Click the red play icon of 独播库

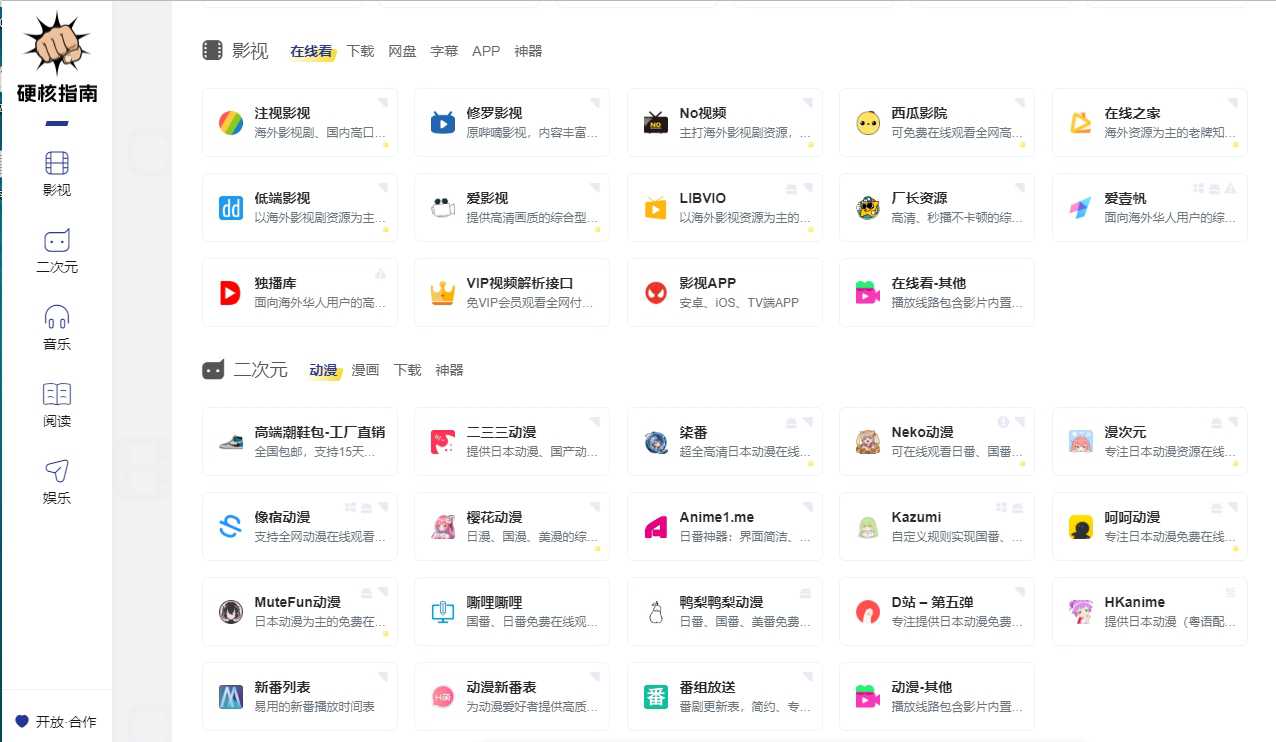[229, 292]
